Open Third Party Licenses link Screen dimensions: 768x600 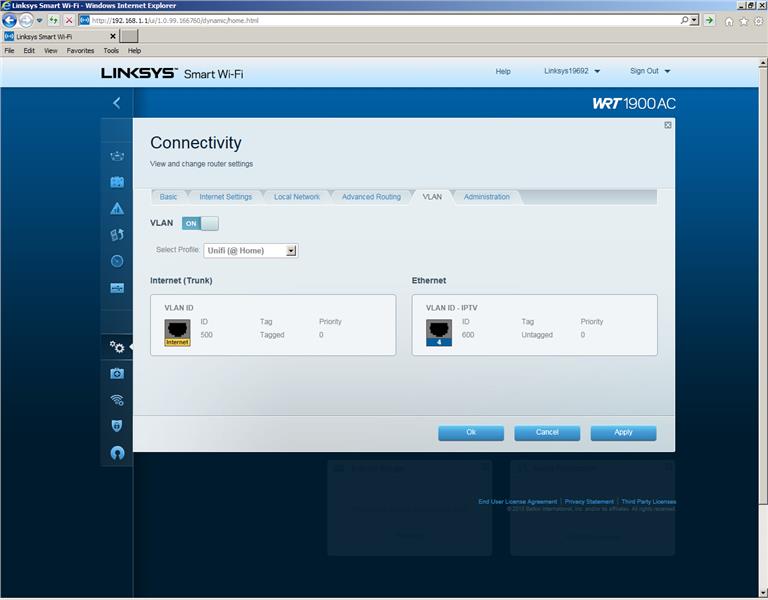coord(648,502)
